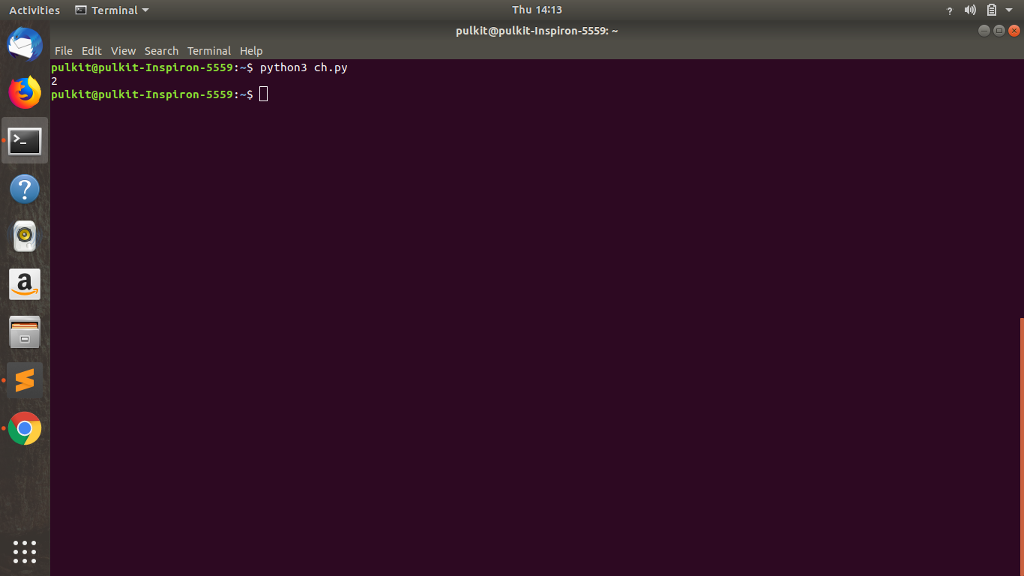Screen dimensions: 1024x576
Task: Click the volume speaker icon in top bar
Action: tap(970, 10)
